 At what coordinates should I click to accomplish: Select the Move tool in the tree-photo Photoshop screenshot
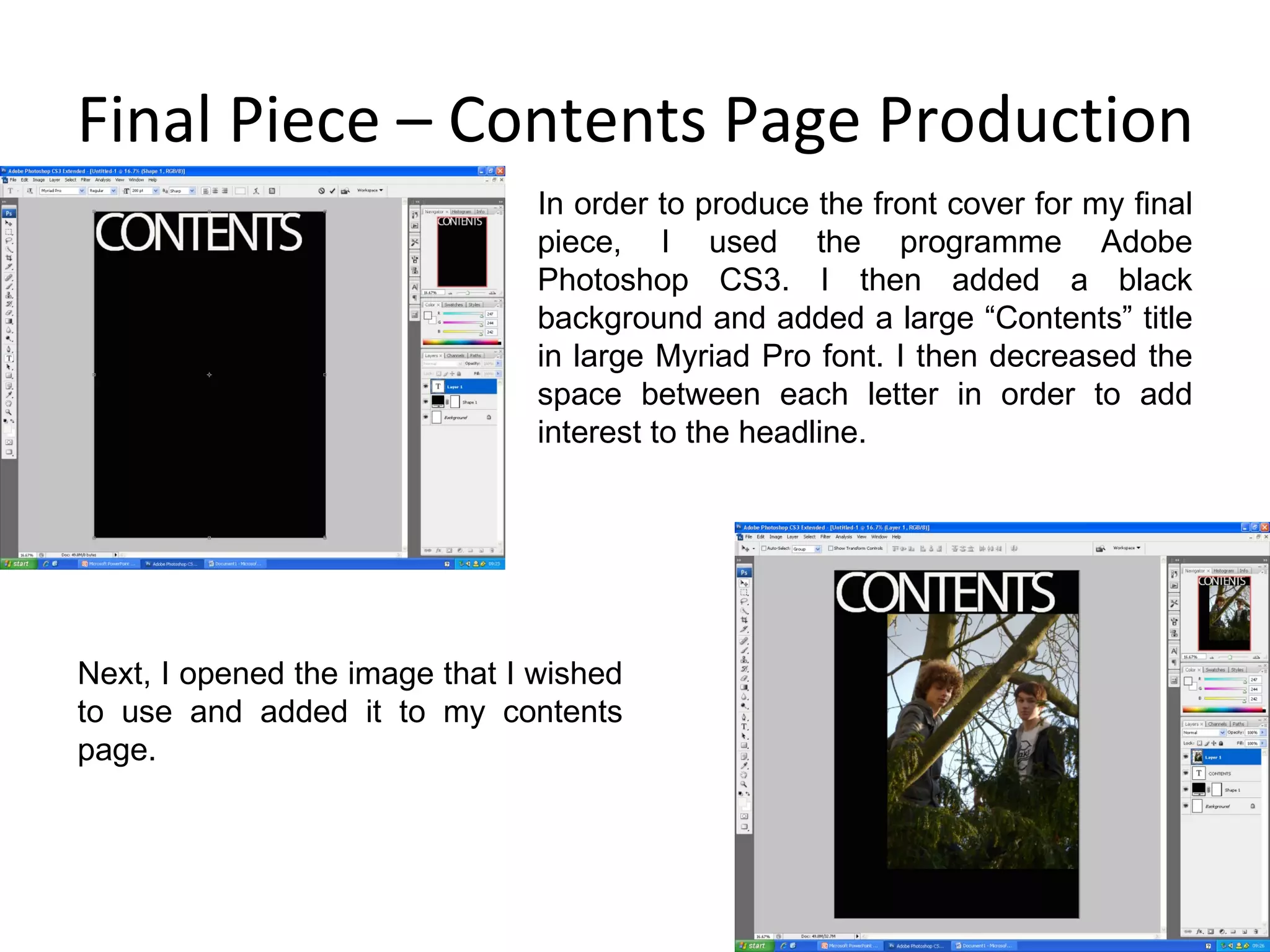(x=744, y=584)
